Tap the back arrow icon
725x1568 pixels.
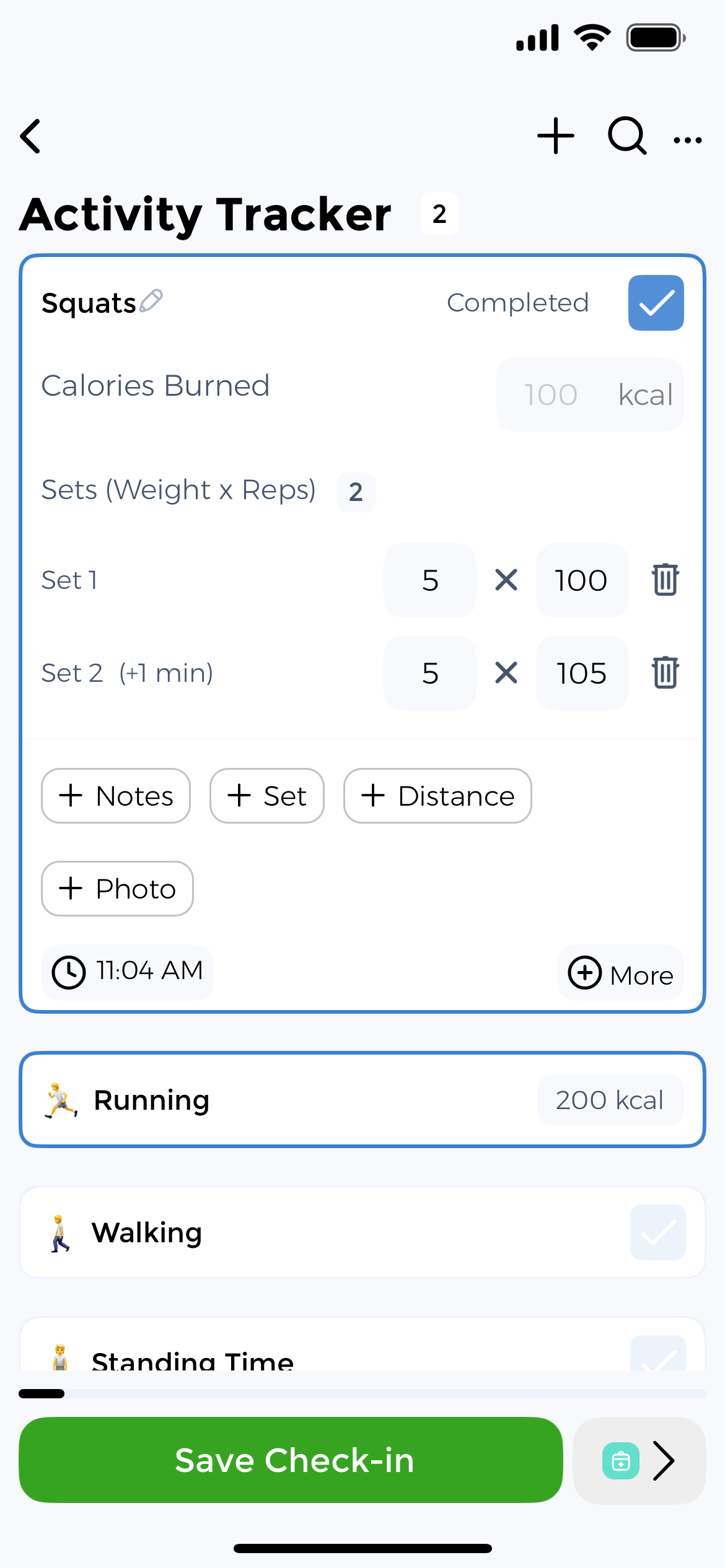31,136
